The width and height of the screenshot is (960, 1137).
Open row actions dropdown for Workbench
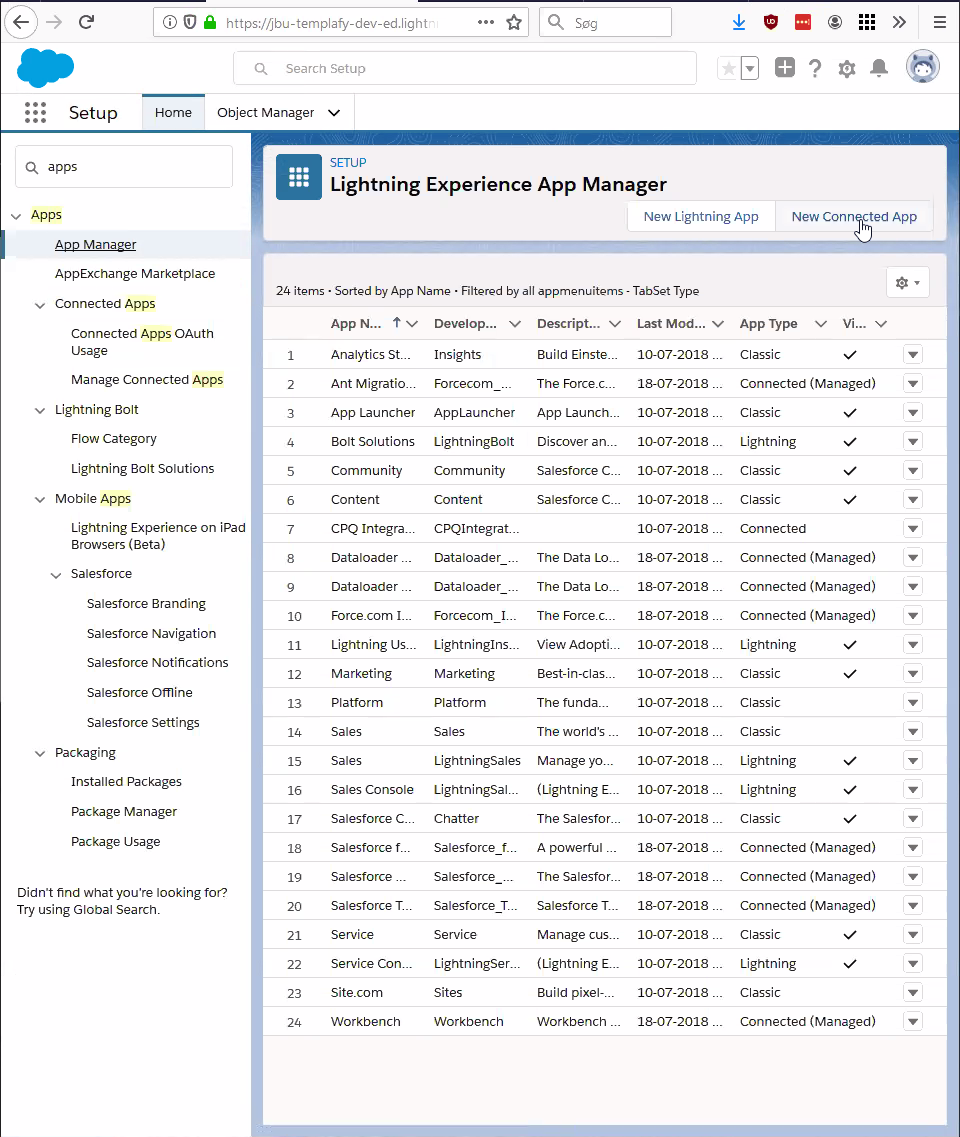913,1022
